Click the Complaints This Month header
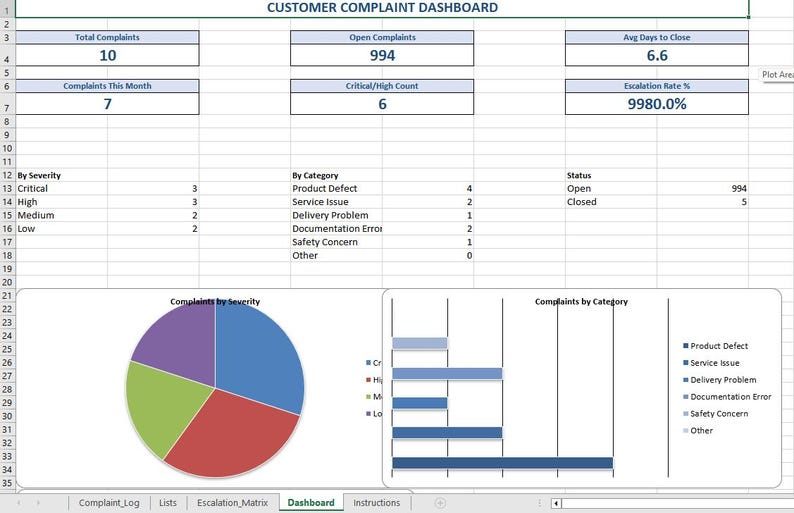 click(x=107, y=86)
